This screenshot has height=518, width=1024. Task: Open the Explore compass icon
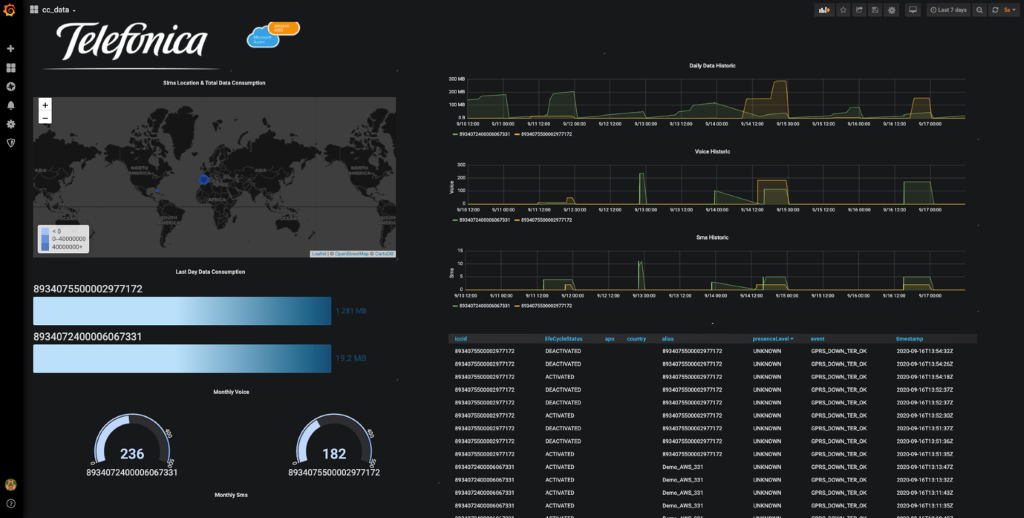coord(11,86)
